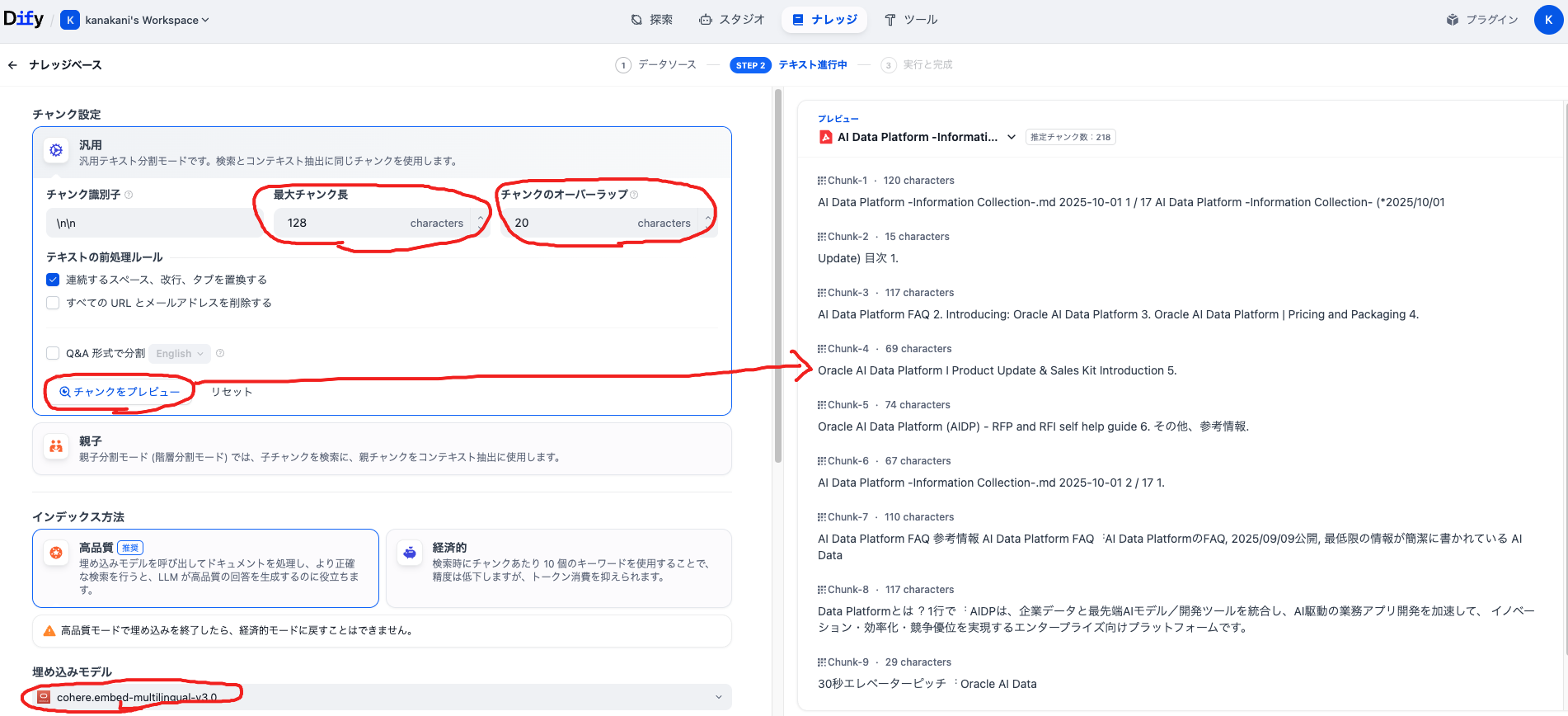Image resolution: width=1568 pixels, height=716 pixels.
Task: Open the user avatar K menu
Action: pos(1548,20)
